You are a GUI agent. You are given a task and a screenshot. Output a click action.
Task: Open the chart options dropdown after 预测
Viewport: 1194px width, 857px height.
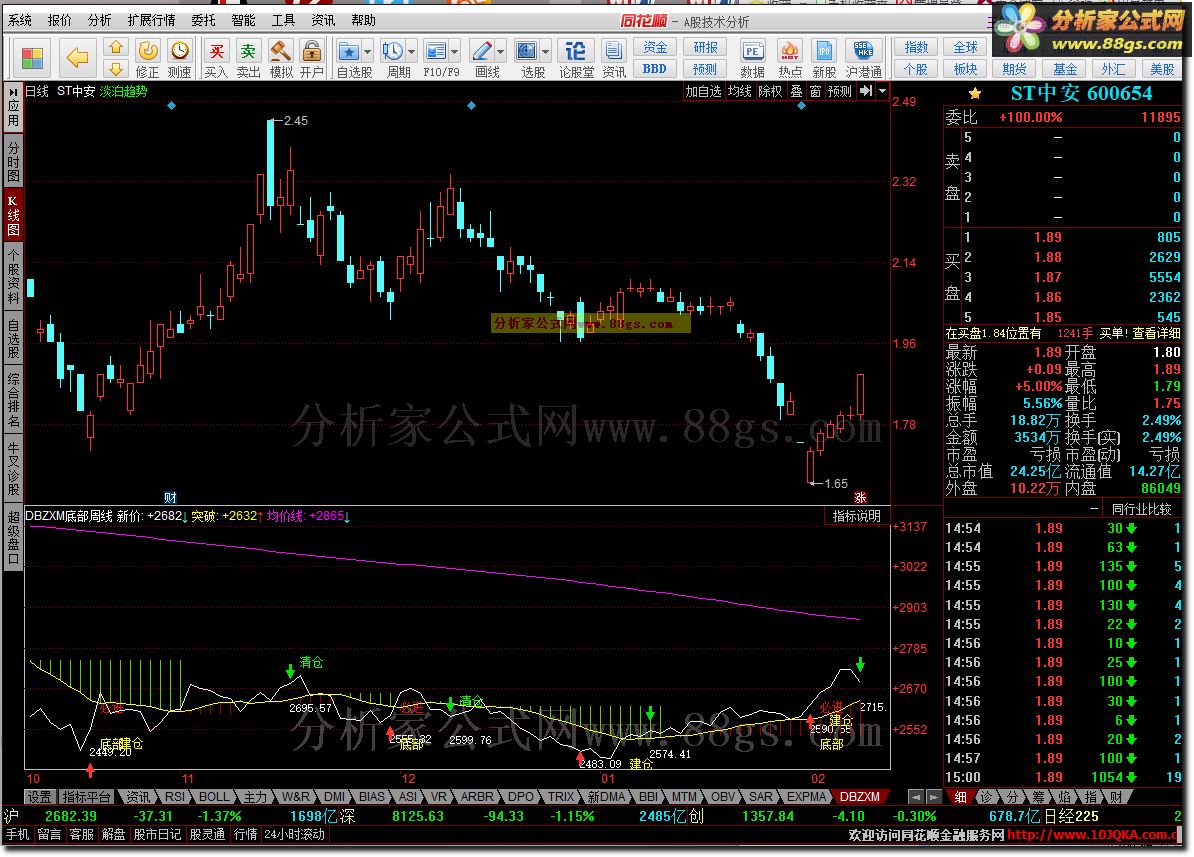883,91
